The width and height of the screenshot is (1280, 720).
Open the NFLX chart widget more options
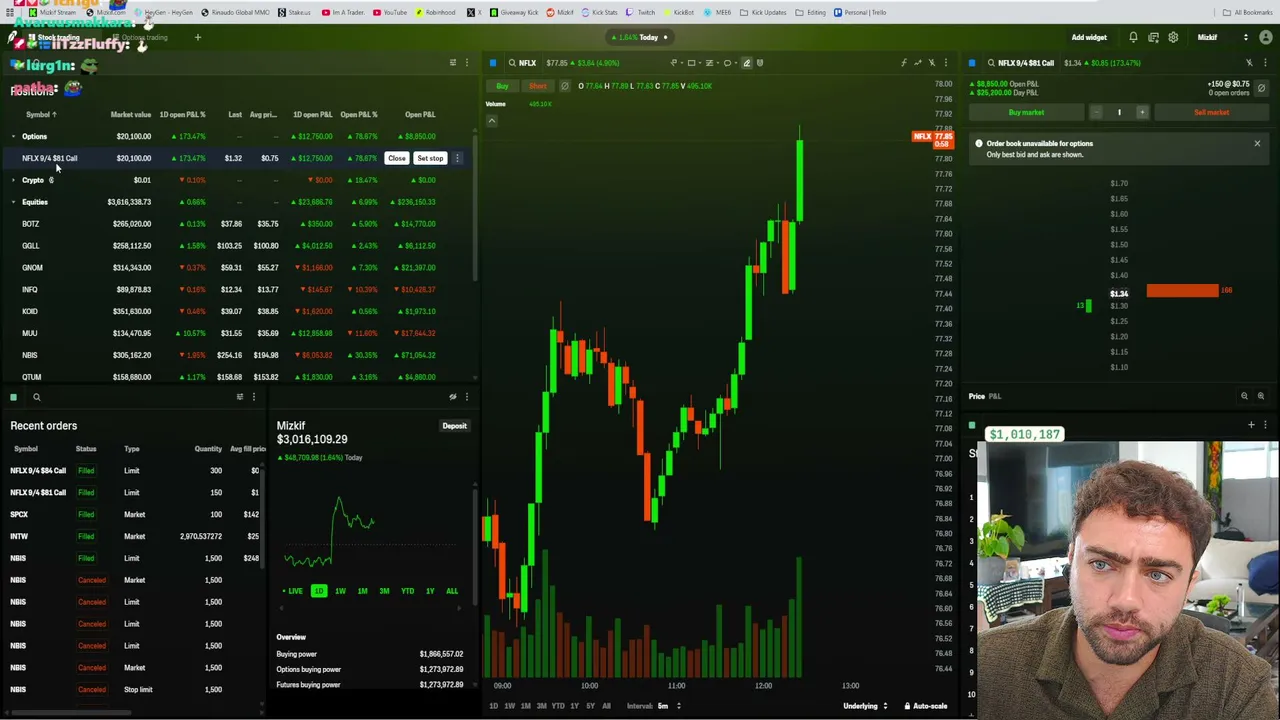pos(946,63)
